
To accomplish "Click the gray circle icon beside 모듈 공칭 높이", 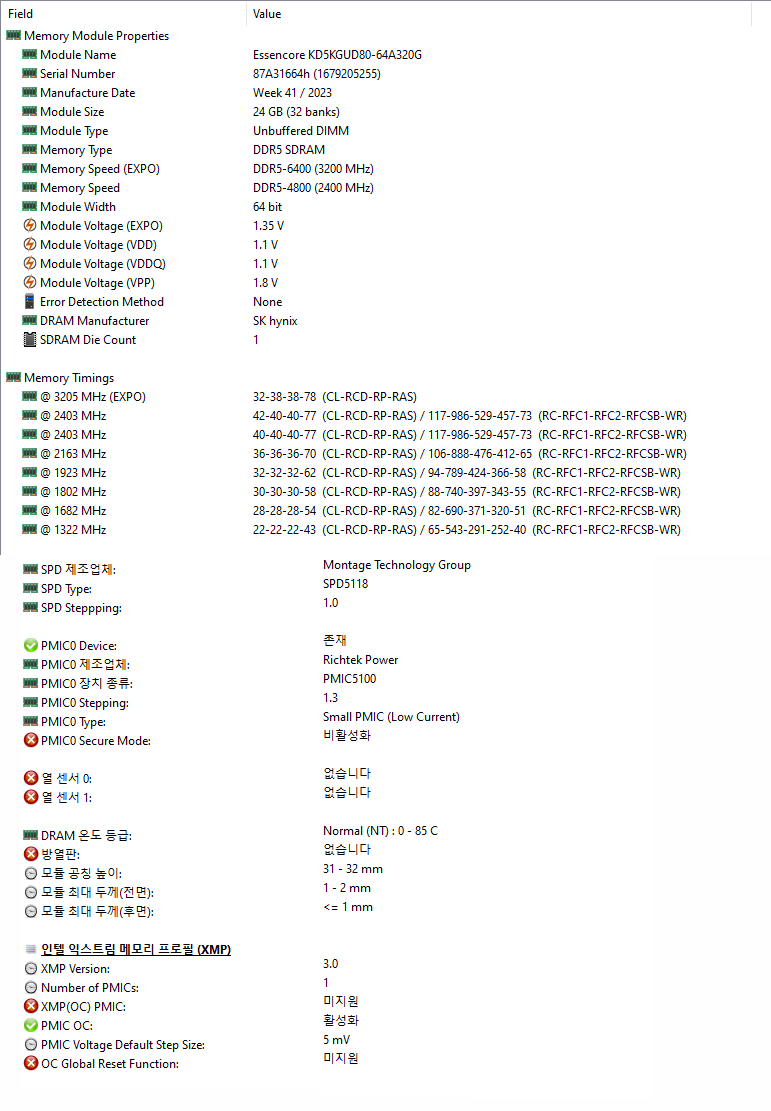I will pos(30,873).
